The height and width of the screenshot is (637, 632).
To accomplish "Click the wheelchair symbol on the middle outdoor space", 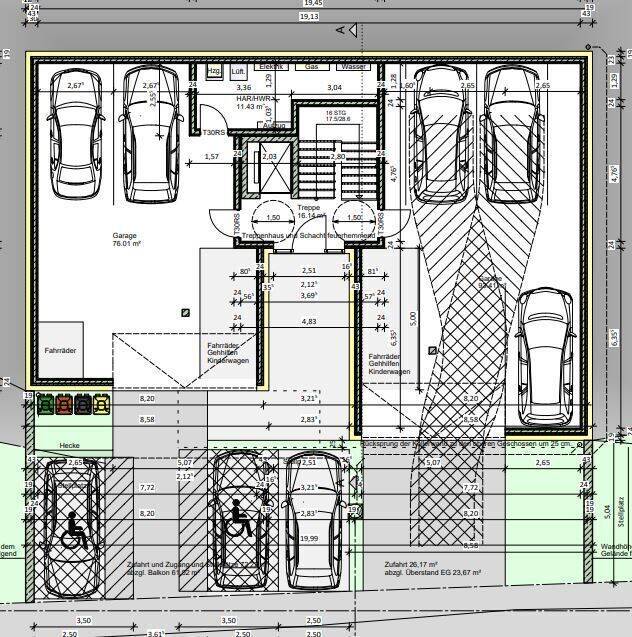I will [x=238, y=518].
